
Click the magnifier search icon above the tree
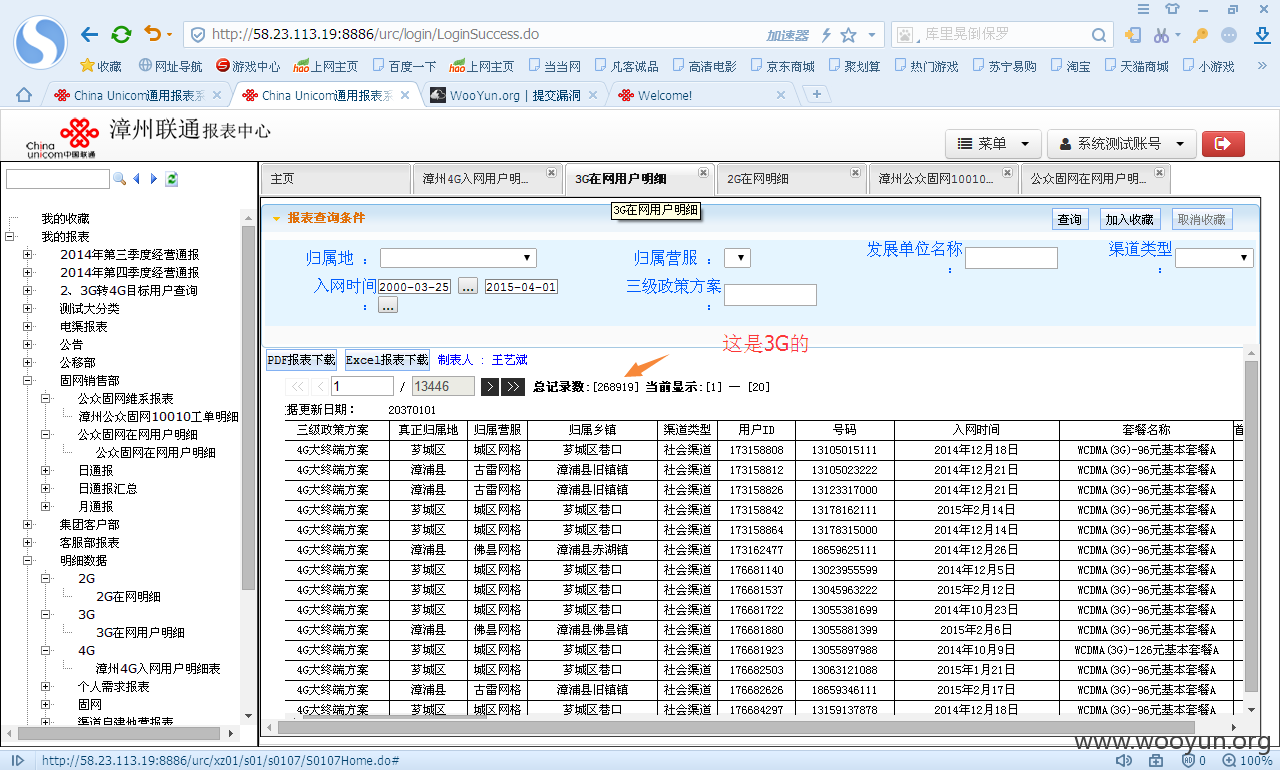point(119,179)
